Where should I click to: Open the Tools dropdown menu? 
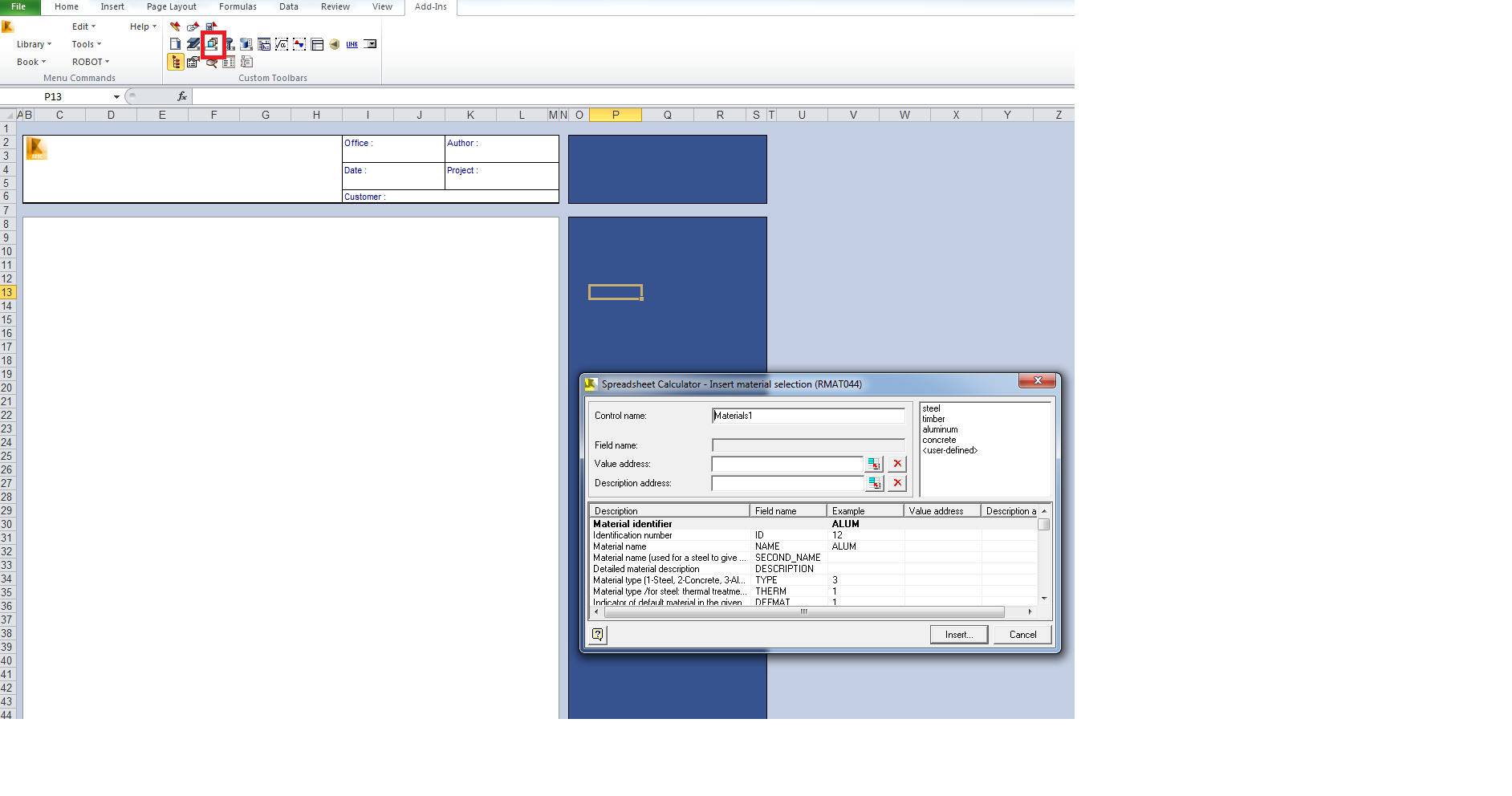coord(87,44)
